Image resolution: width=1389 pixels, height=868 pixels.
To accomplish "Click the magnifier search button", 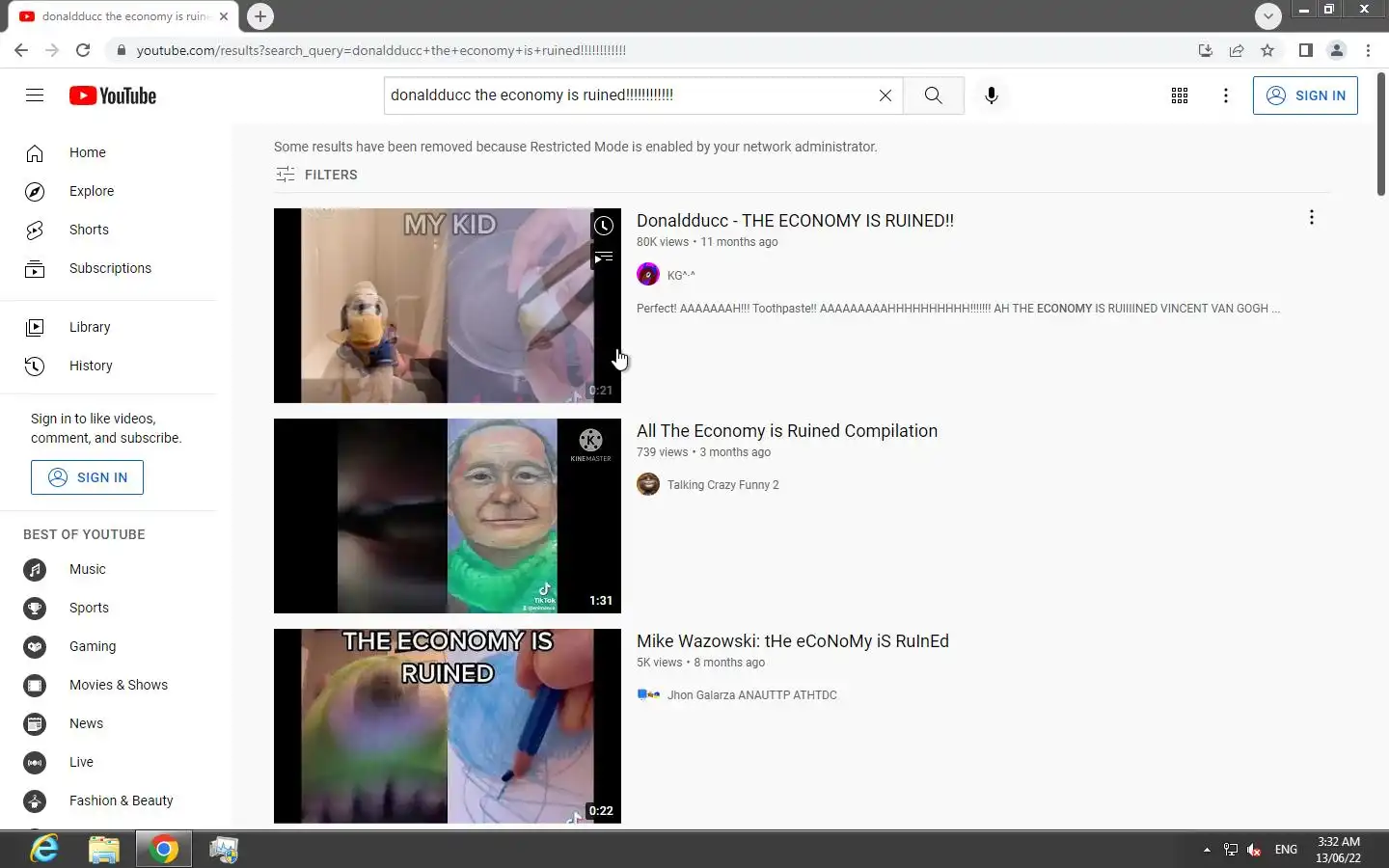I will tap(933, 95).
